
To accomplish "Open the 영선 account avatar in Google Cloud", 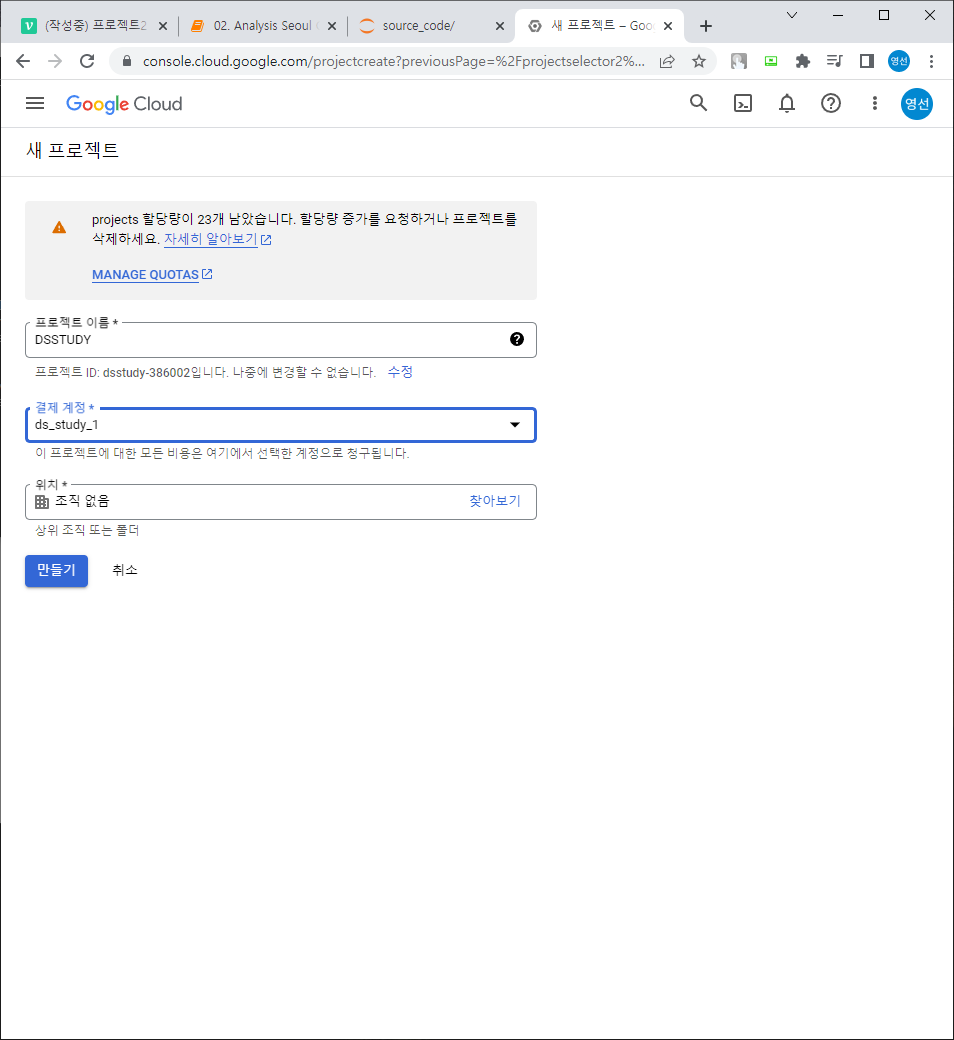I will 917,104.
